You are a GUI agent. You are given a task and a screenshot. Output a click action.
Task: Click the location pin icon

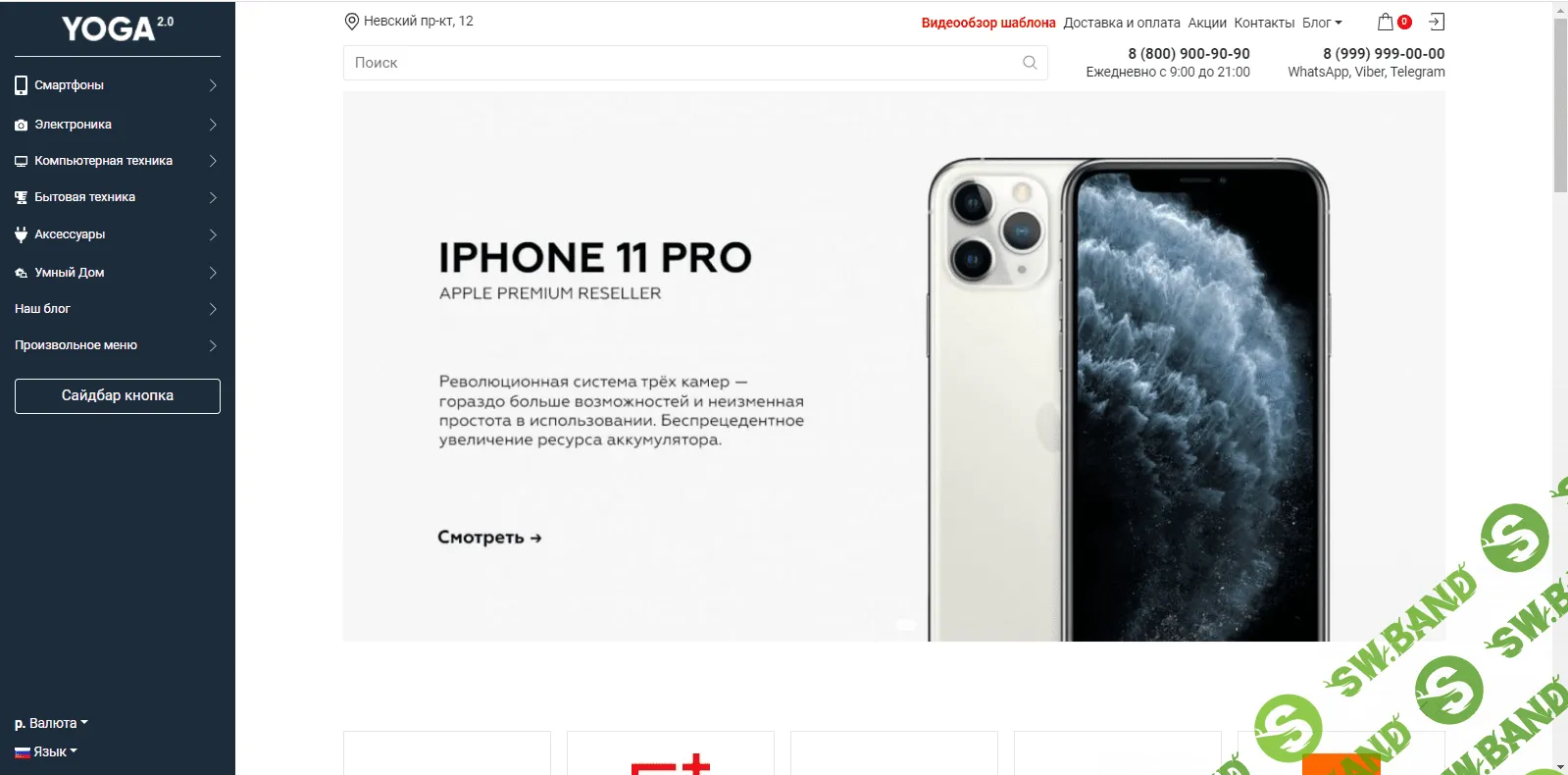(352, 22)
